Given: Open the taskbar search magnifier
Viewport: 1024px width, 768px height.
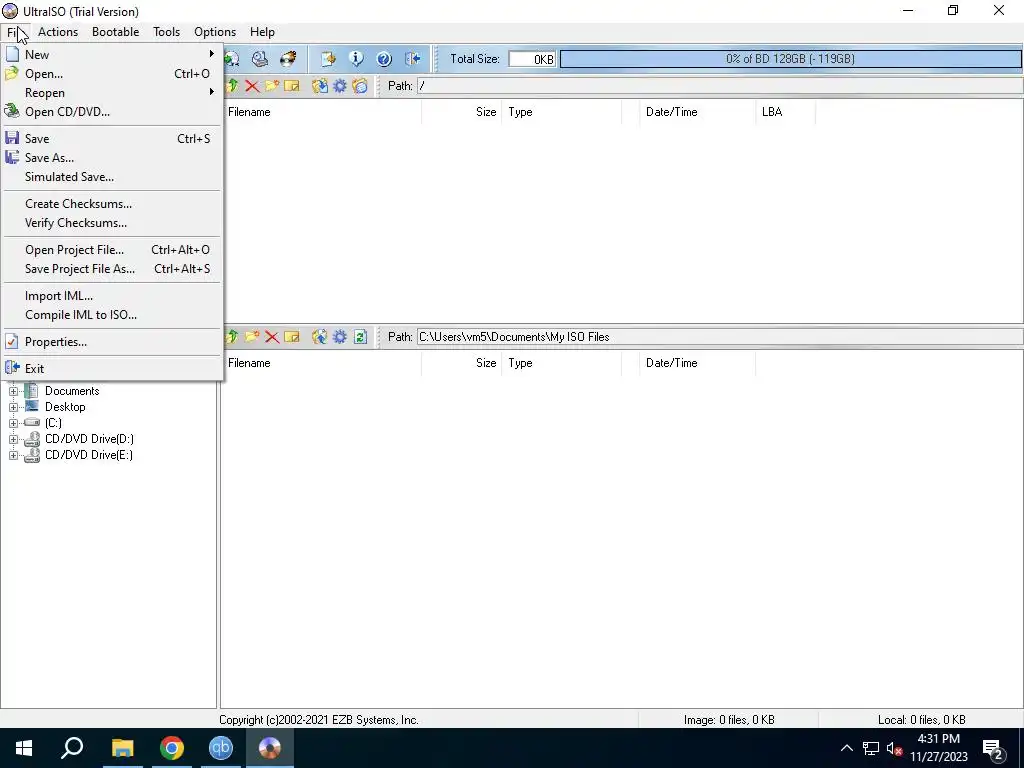Looking at the screenshot, I should (x=72, y=748).
